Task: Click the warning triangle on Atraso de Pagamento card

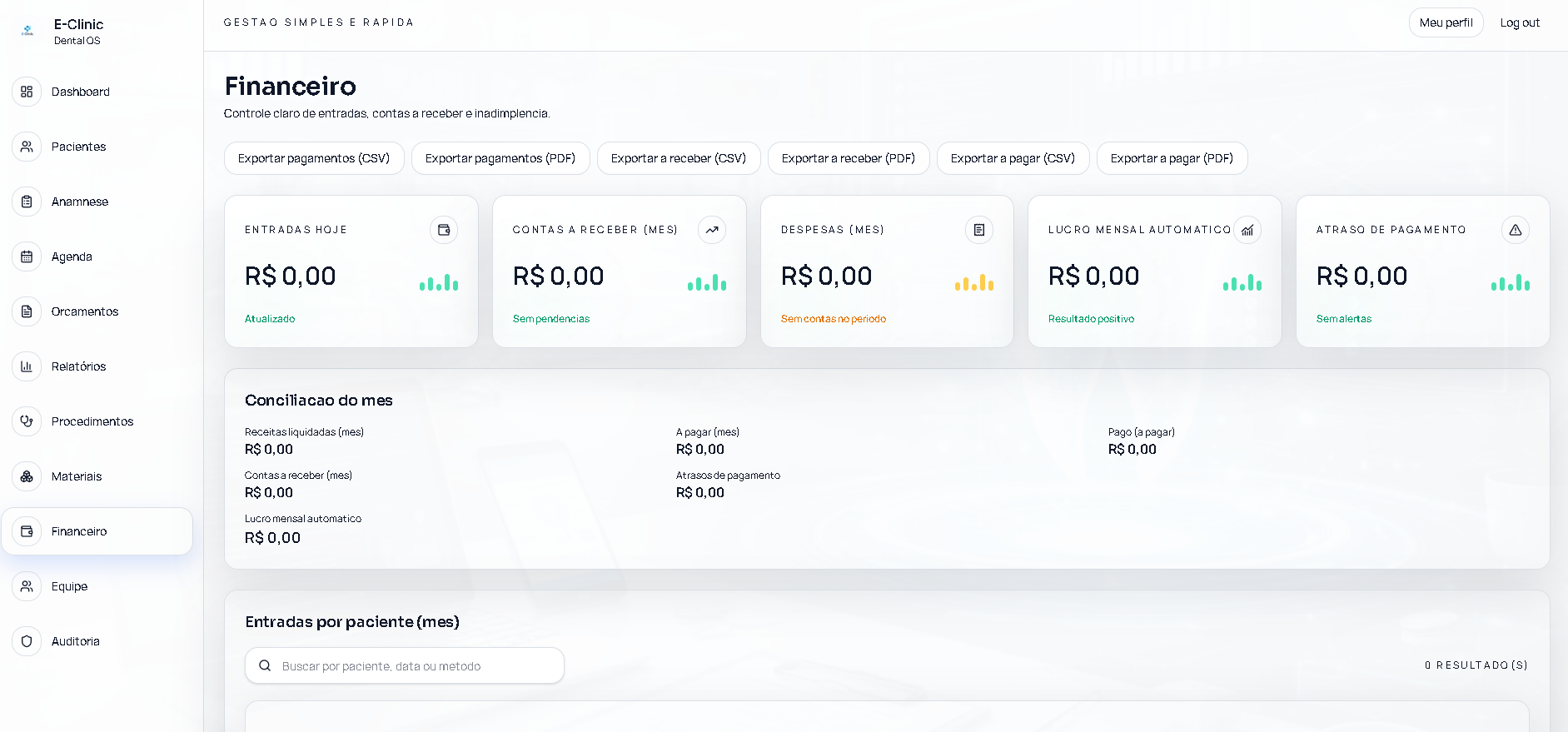Action: click(1516, 230)
